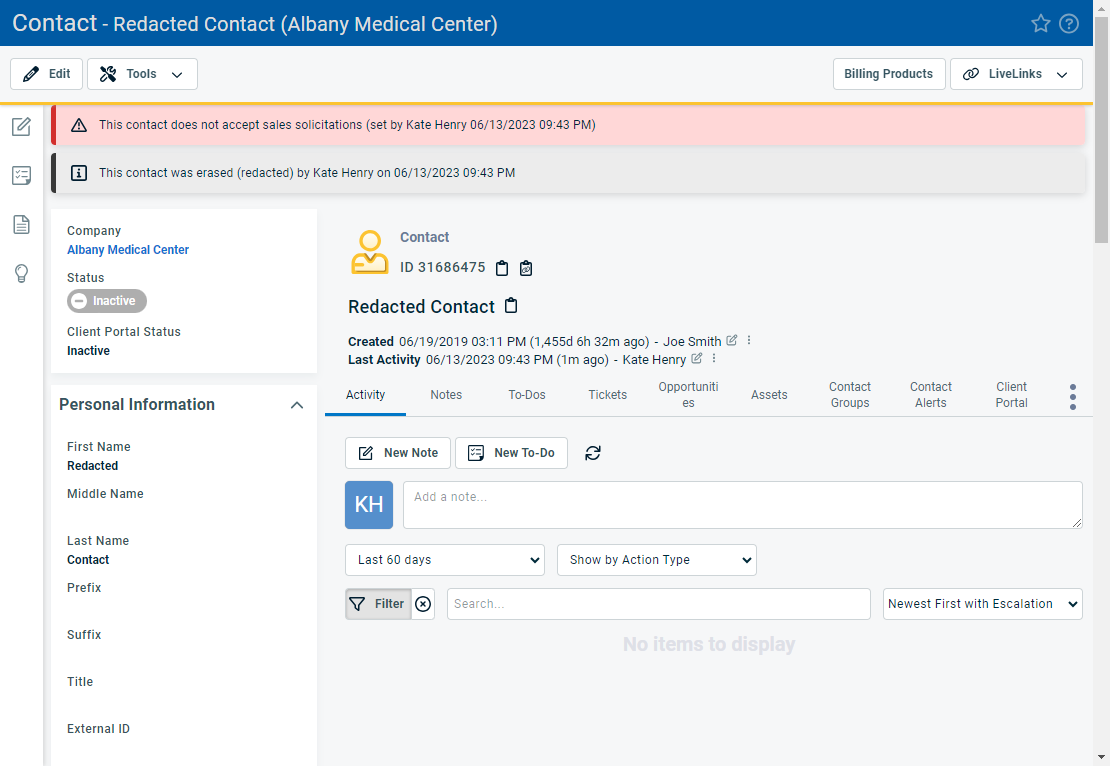Click the favorite star icon in title bar
The height and width of the screenshot is (766, 1110).
click(1040, 23)
